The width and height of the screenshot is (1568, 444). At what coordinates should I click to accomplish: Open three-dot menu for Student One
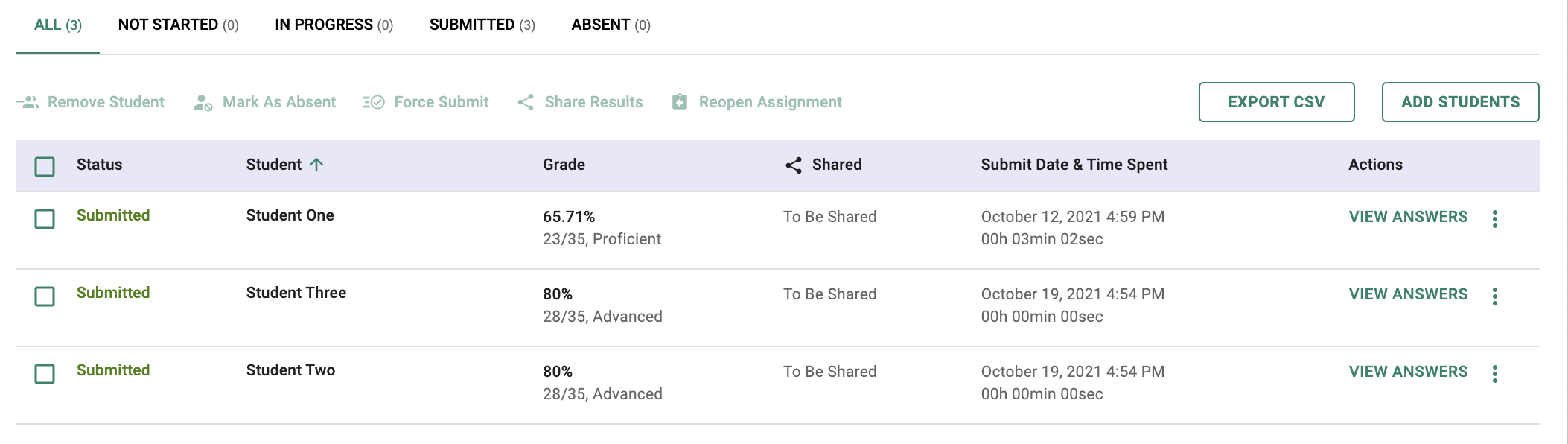point(1494,218)
